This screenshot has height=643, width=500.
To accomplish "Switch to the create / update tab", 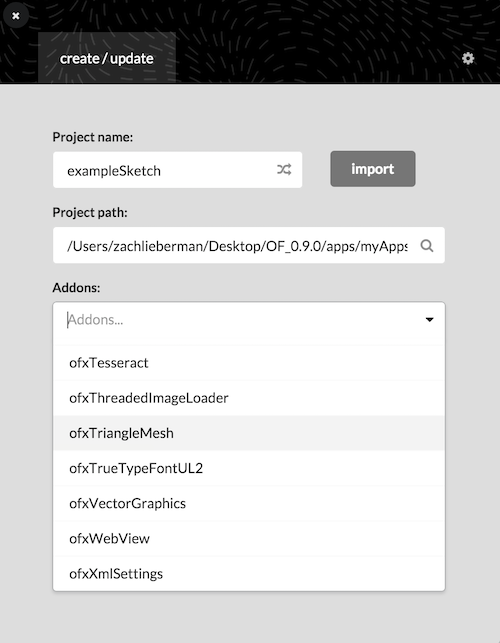I will pyautogui.click(x=107, y=58).
